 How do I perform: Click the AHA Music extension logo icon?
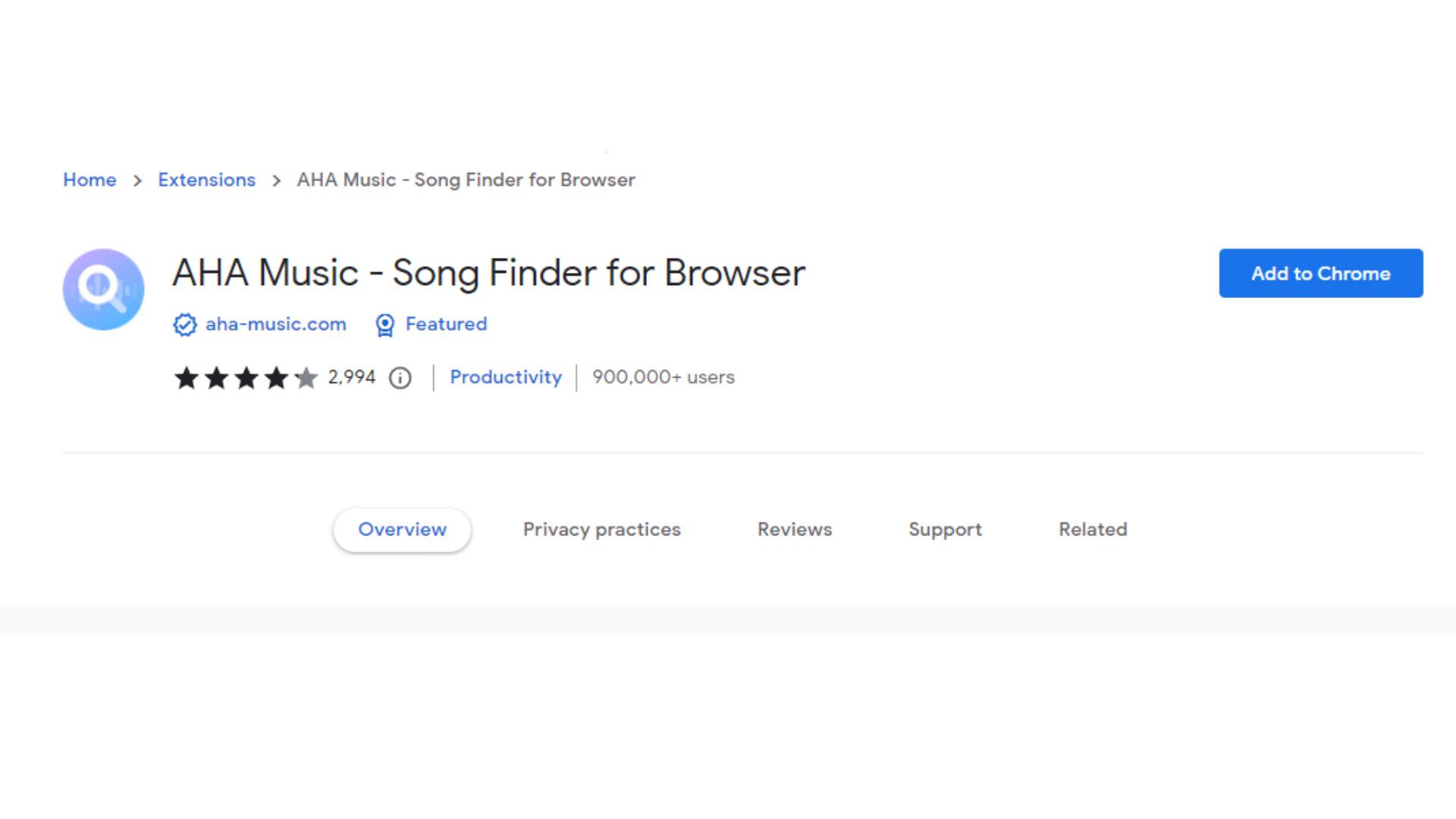[103, 289]
